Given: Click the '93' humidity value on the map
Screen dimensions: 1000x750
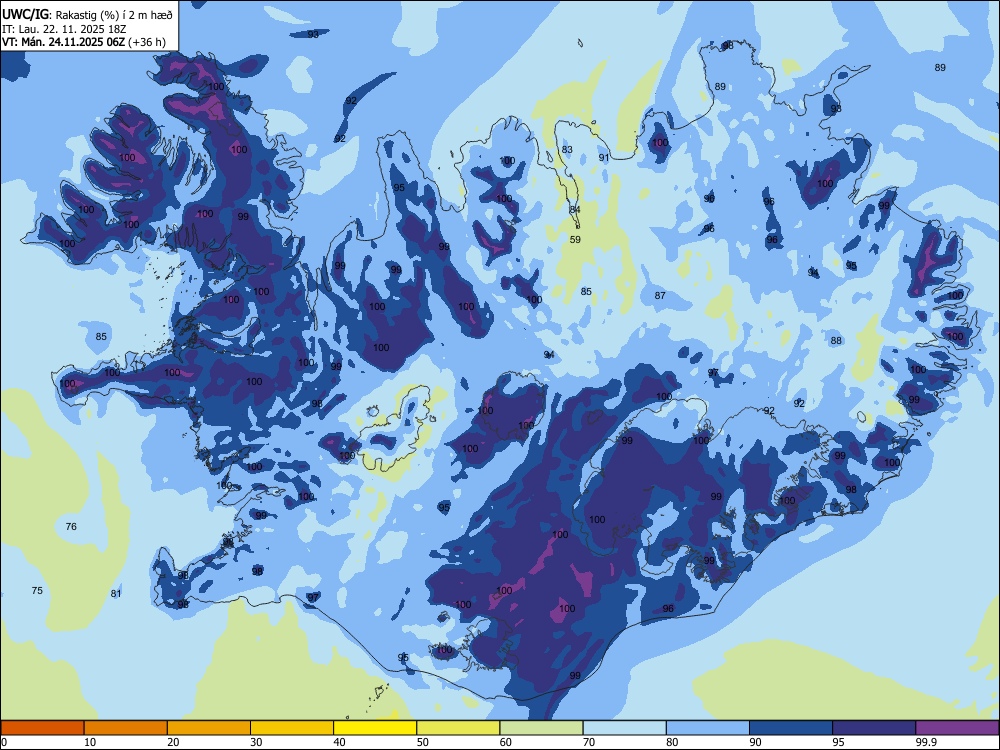Looking at the screenshot, I should pos(313,34).
